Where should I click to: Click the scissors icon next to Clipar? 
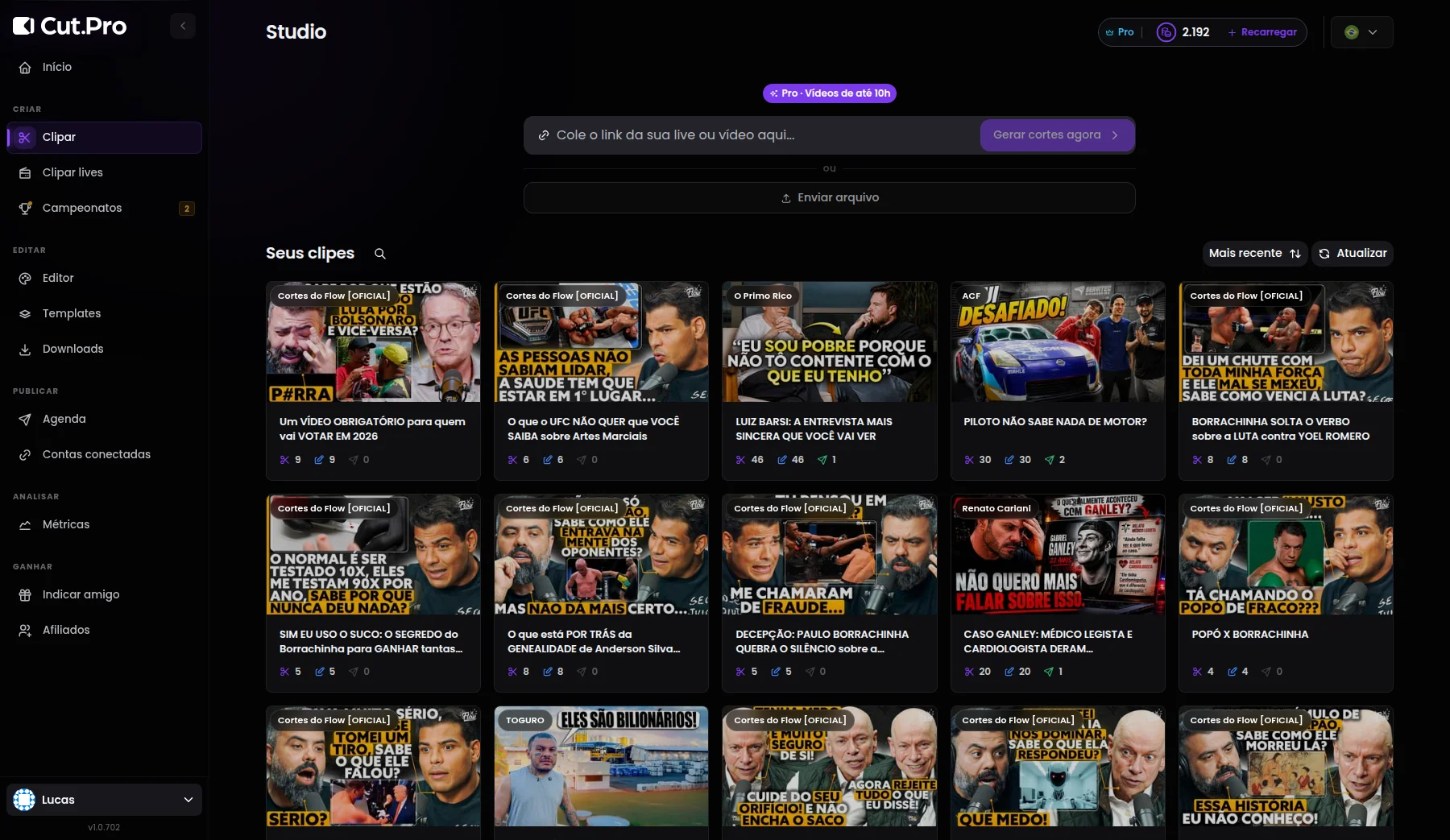[24, 138]
